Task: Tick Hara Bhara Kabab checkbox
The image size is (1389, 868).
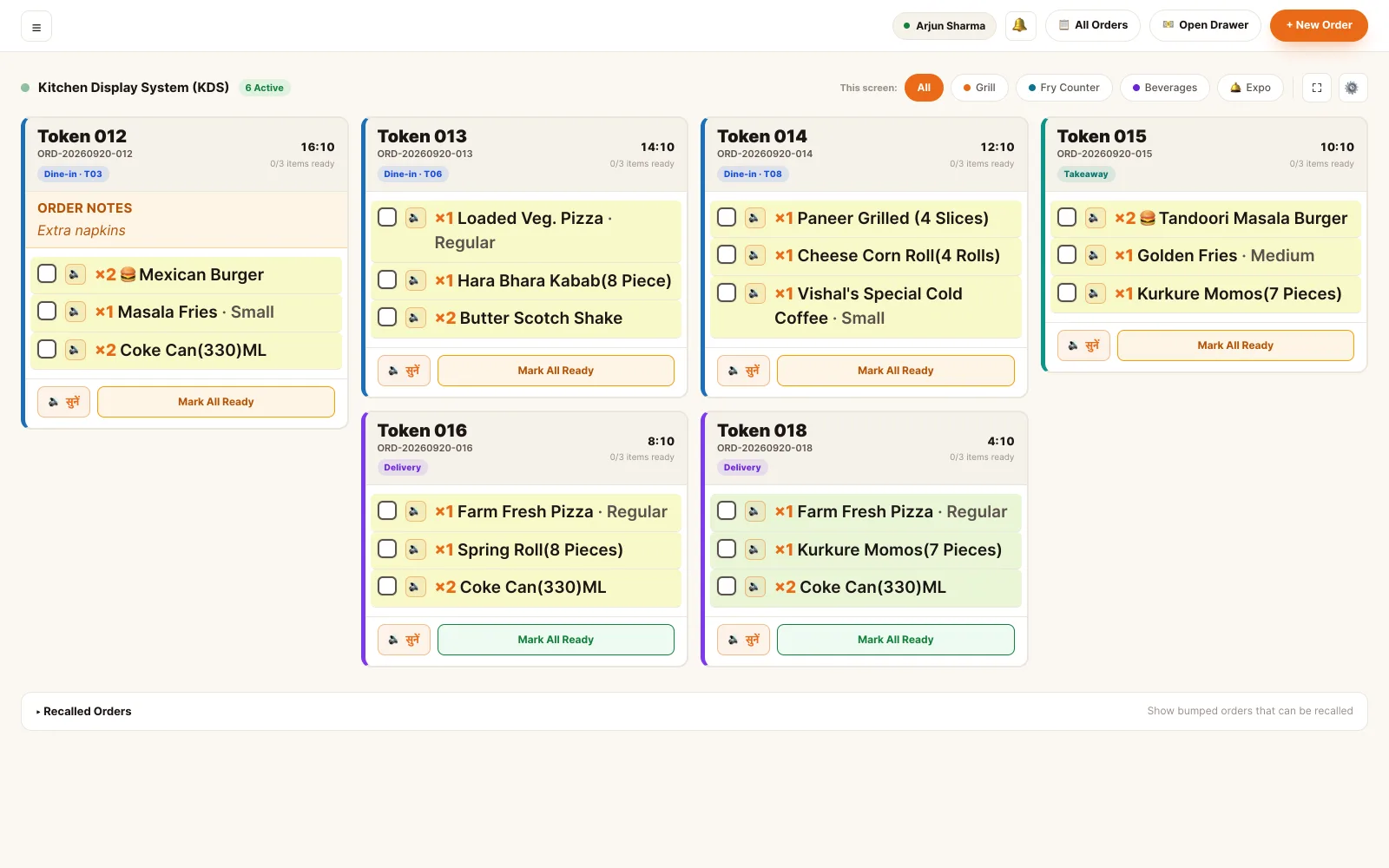Action: click(387, 280)
